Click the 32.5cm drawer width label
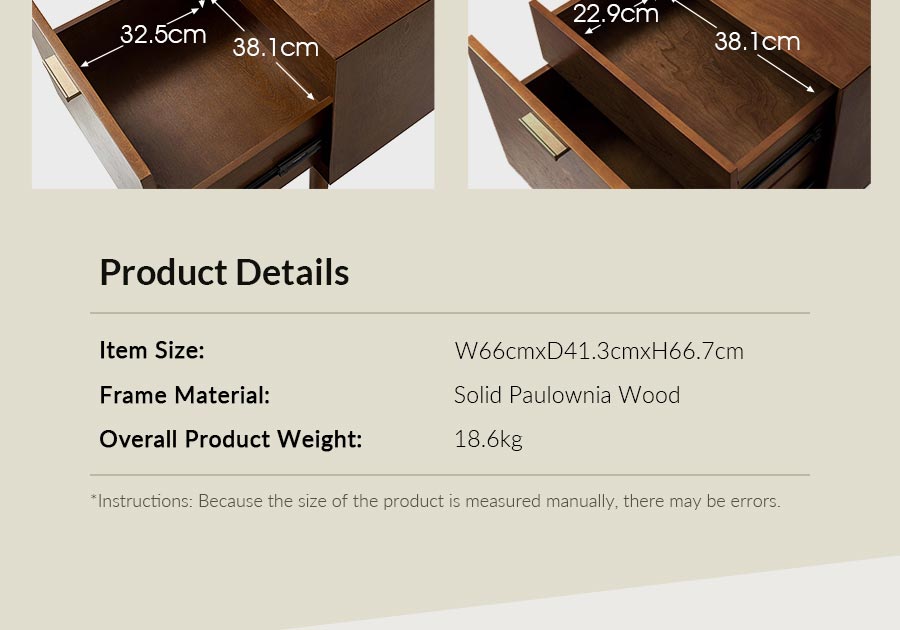The width and height of the screenshot is (900, 630). click(163, 35)
